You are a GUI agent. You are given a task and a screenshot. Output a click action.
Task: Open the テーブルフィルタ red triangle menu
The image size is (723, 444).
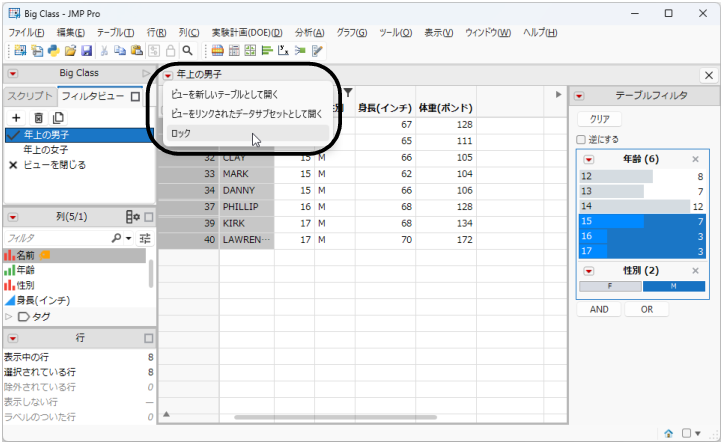[580, 96]
